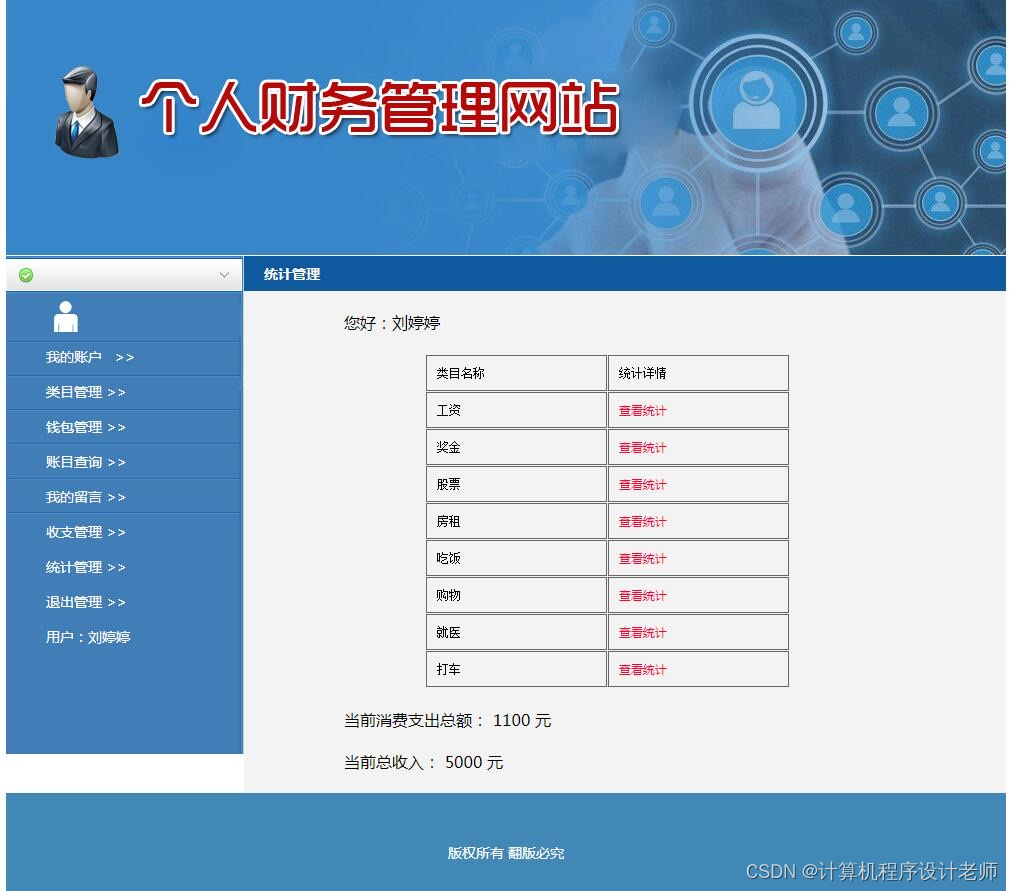Open 收支管理 in sidebar

coord(85,531)
